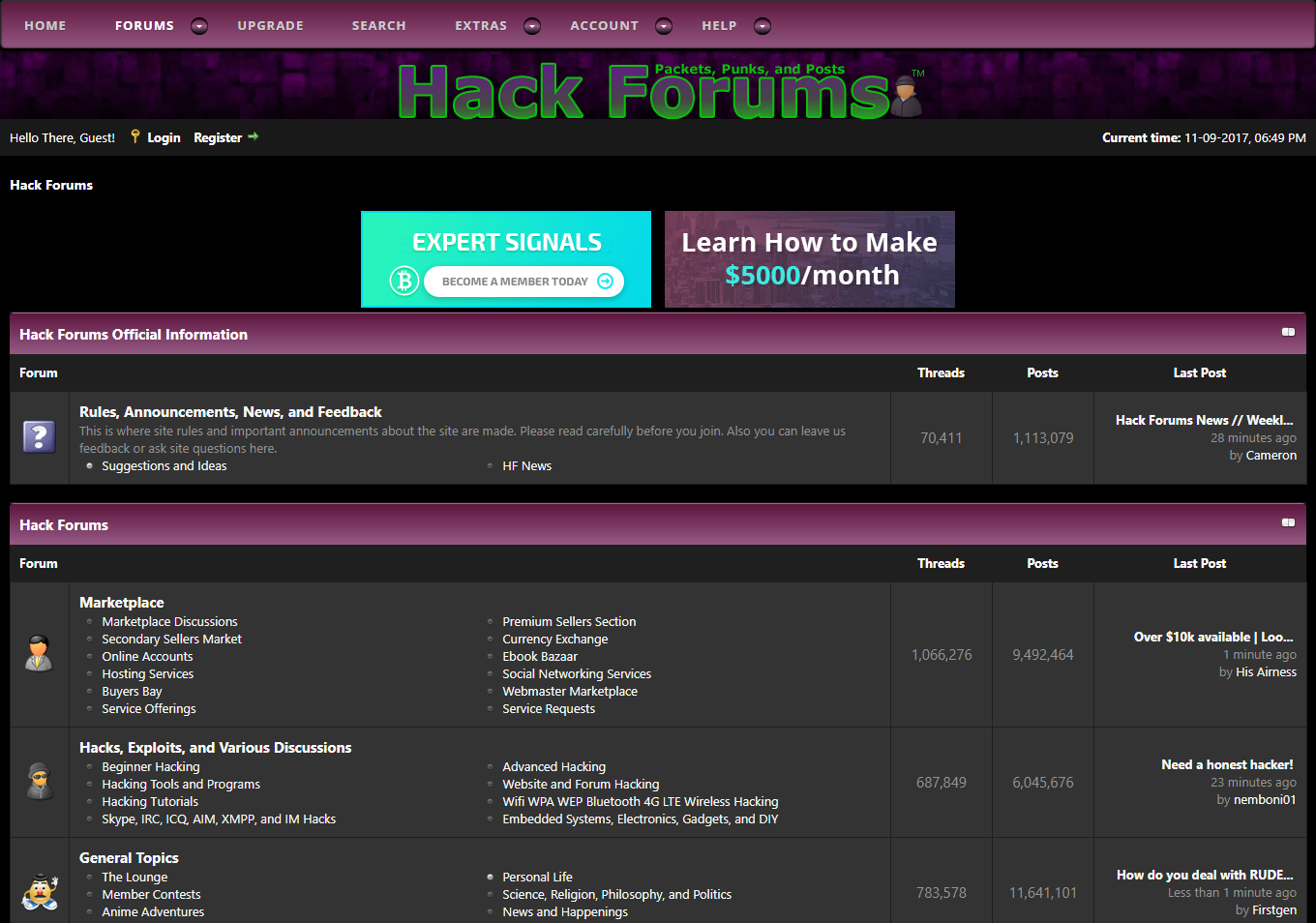Open the Help menu item
The width and height of the screenshot is (1316, 923).
(x=719, y=26)
